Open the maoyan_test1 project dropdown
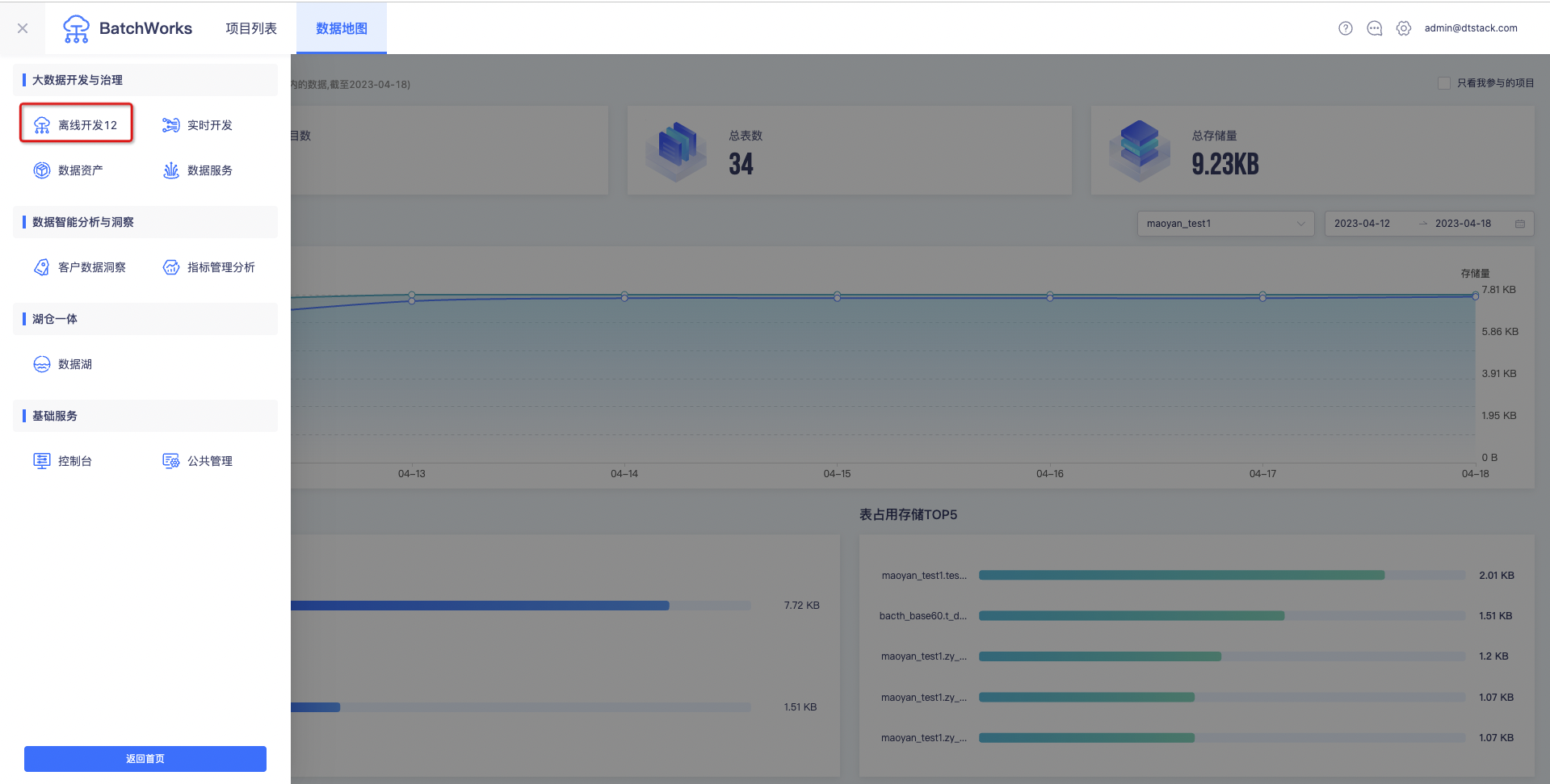 click(1225, 224)
